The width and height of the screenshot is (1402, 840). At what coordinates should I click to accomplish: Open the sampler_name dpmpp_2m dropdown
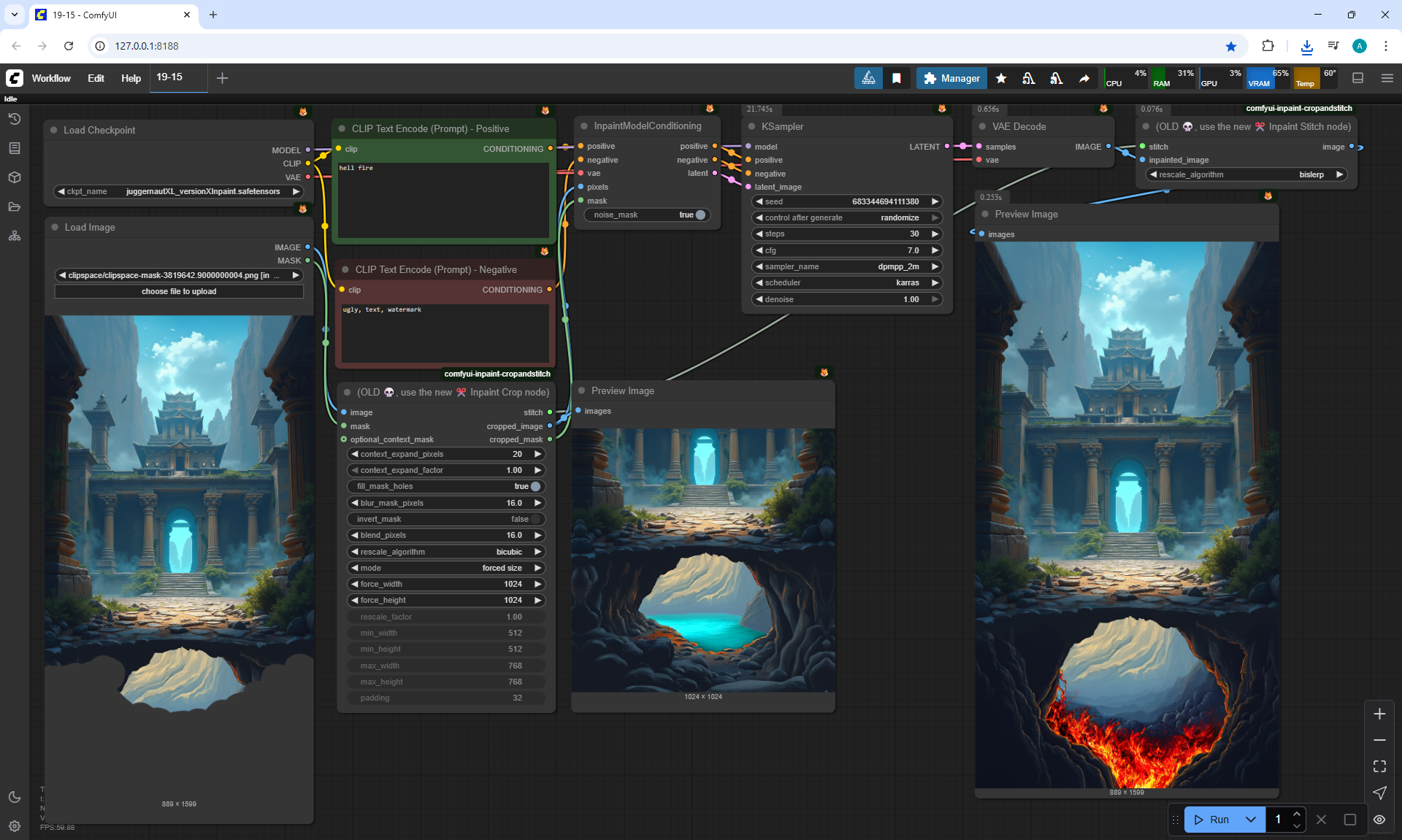point(847,266)
